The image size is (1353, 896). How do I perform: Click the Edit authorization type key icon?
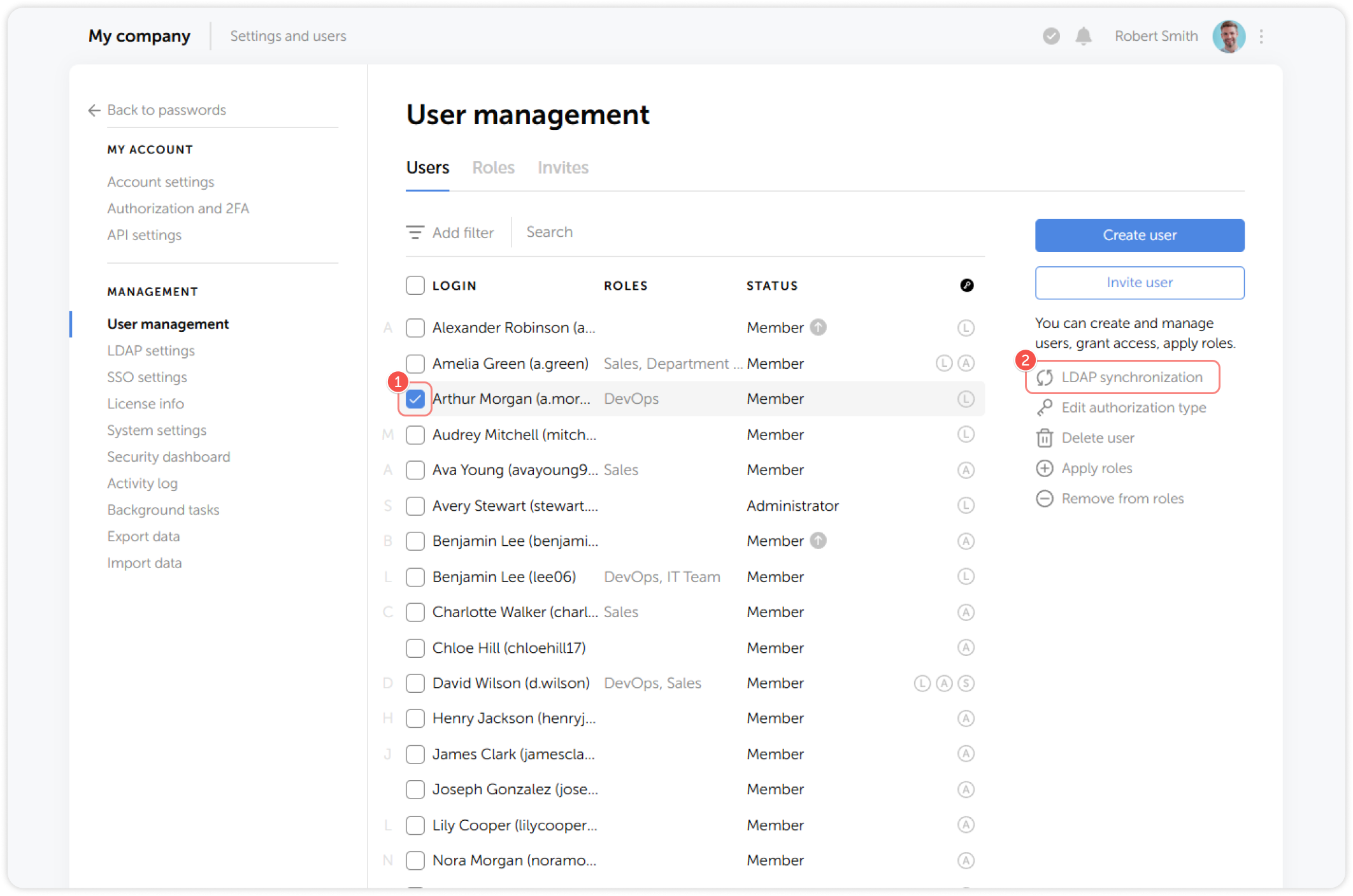(1045, 408)
